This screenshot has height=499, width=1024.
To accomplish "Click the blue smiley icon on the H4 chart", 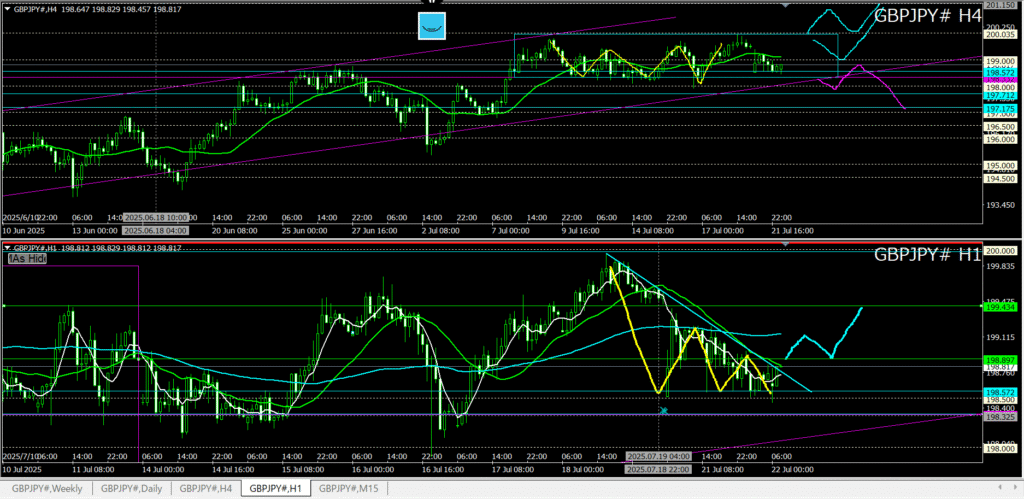I will (430, 27).
